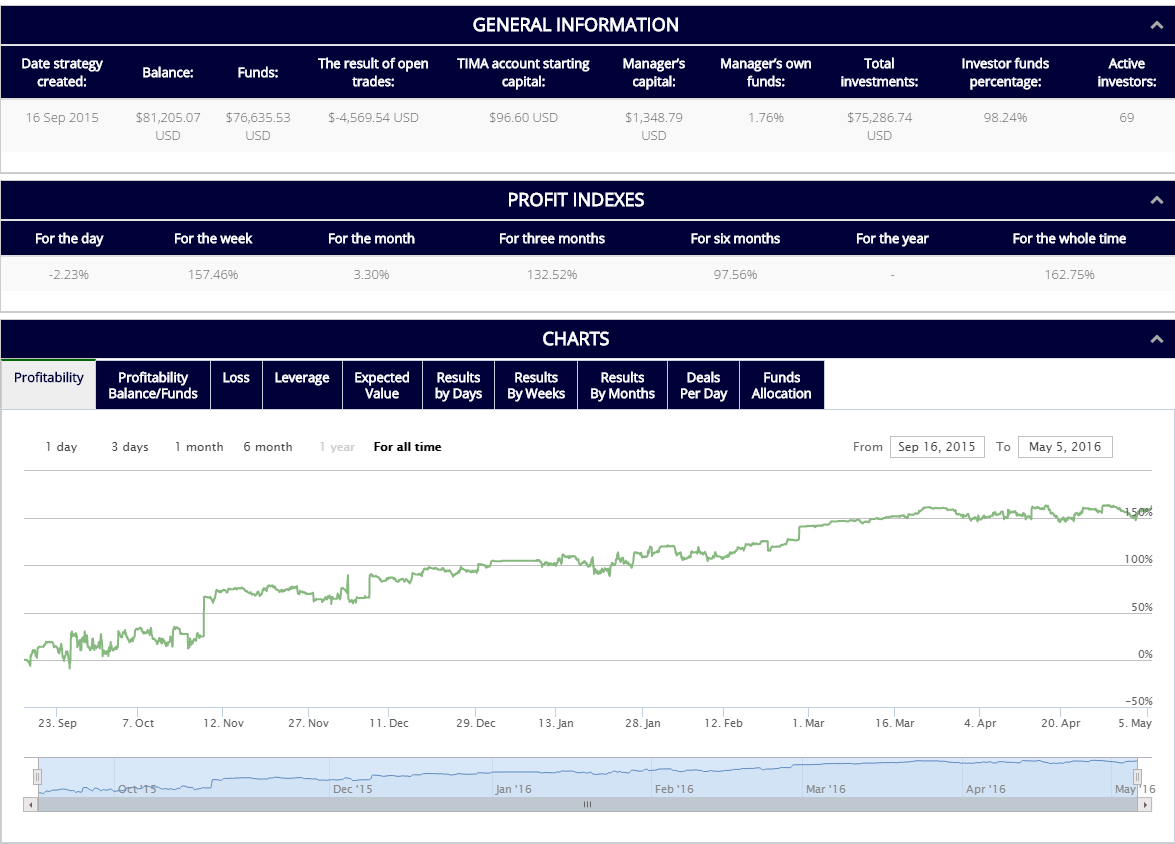Show the Expected Value tab

[x=381, y=385]
